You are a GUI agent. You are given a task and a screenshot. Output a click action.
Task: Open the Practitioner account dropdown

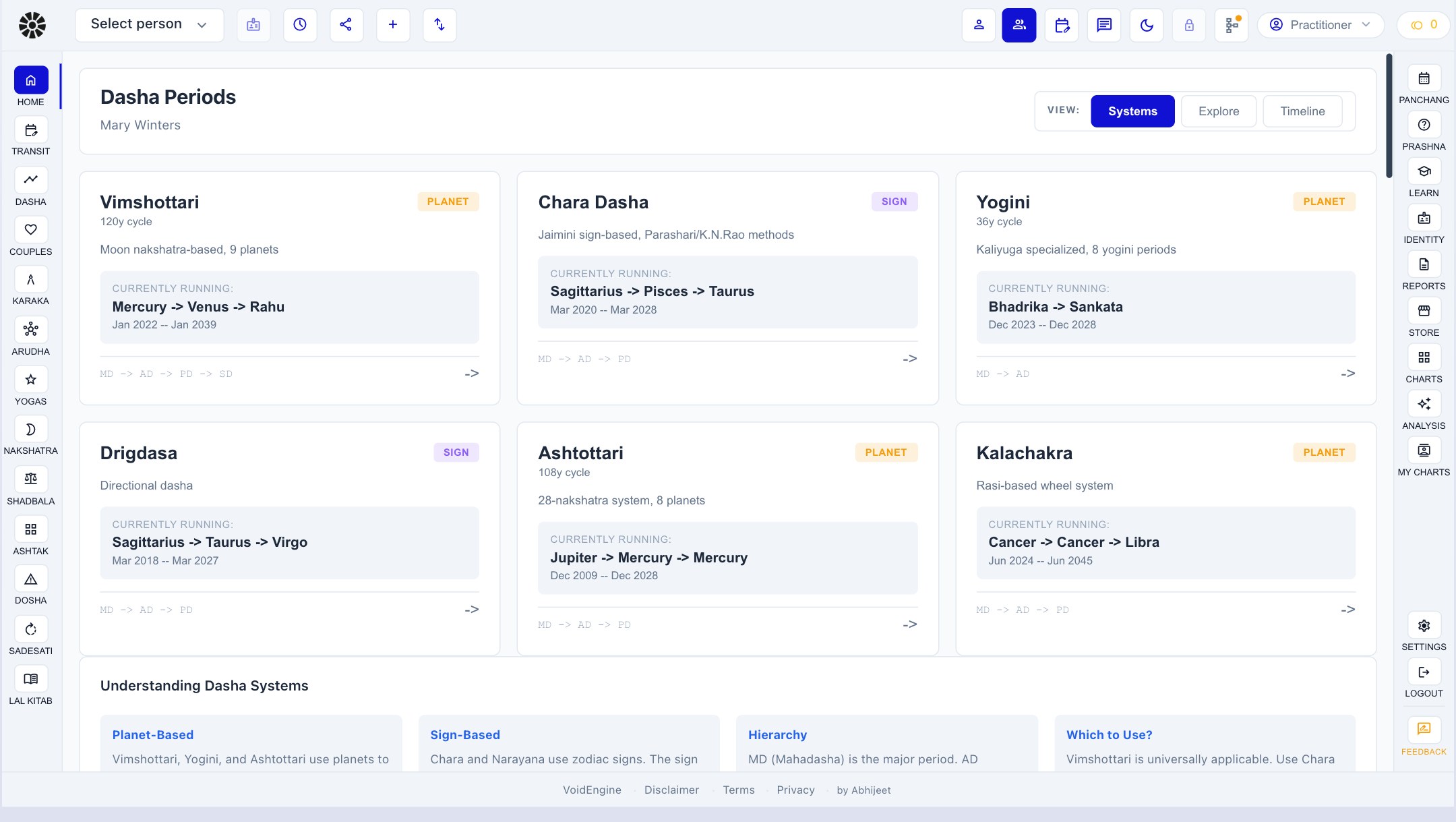(x=1321, y=25)
